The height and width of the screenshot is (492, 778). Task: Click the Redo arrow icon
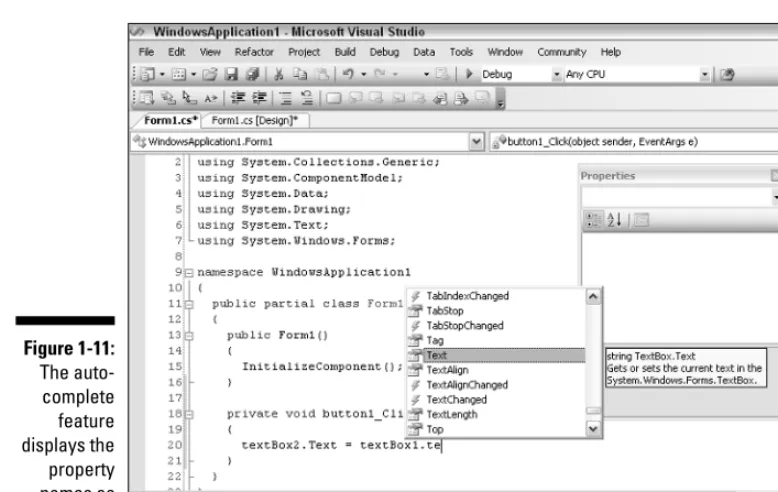pos(380,74)
